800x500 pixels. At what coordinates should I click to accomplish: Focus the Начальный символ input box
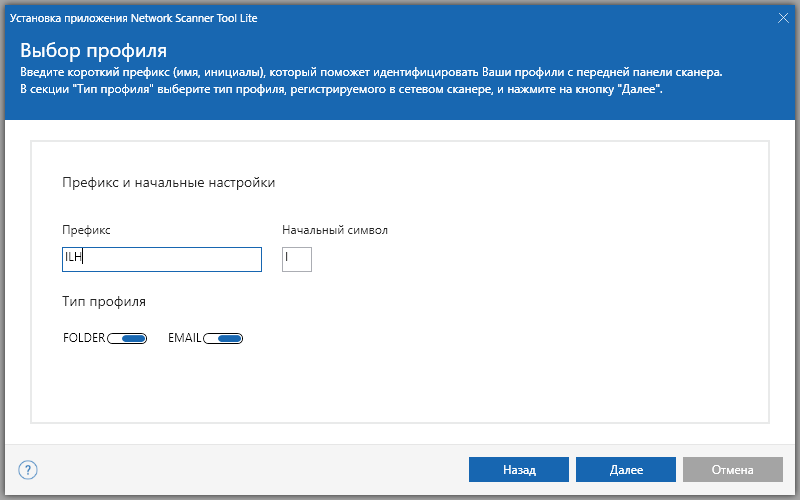pos(297,259)
